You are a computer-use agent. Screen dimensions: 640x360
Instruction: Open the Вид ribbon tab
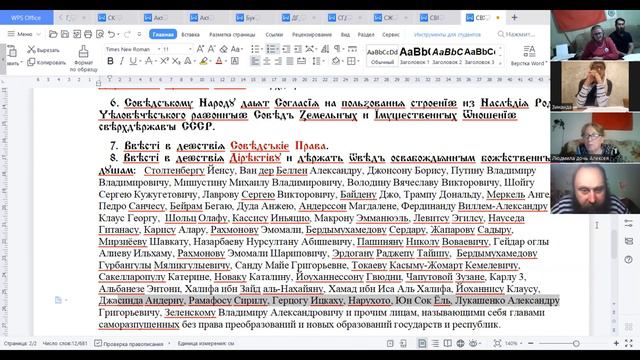pyautogui.click(x=345, y=35)
